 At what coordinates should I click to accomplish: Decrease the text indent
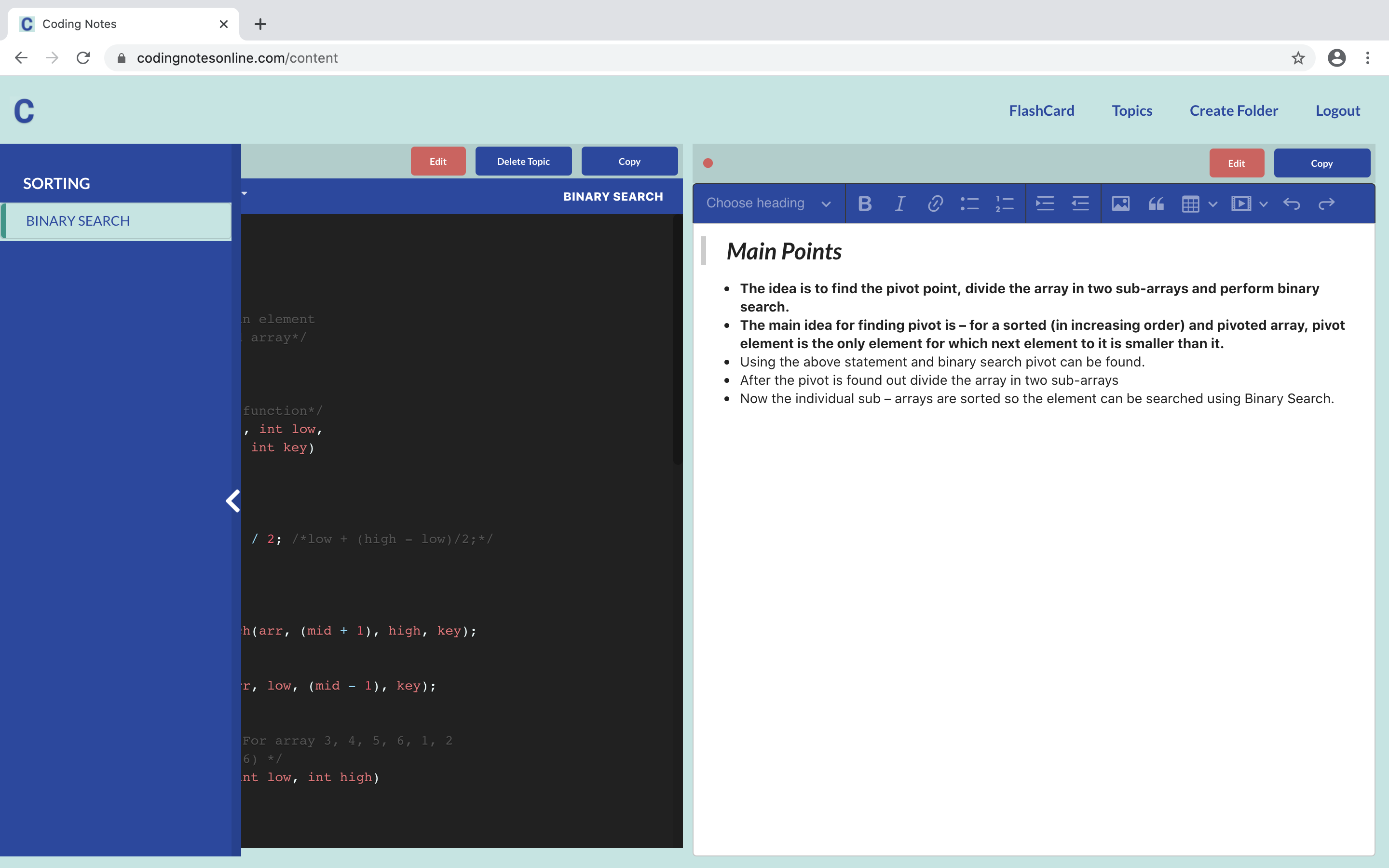(x=1080, y=203)
